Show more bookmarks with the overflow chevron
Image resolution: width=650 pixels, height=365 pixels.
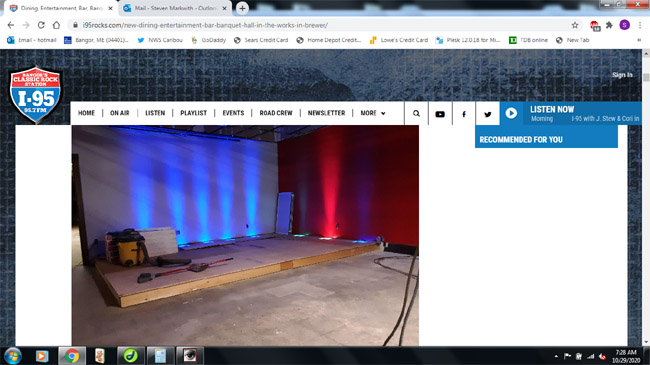tap(639, 40)
